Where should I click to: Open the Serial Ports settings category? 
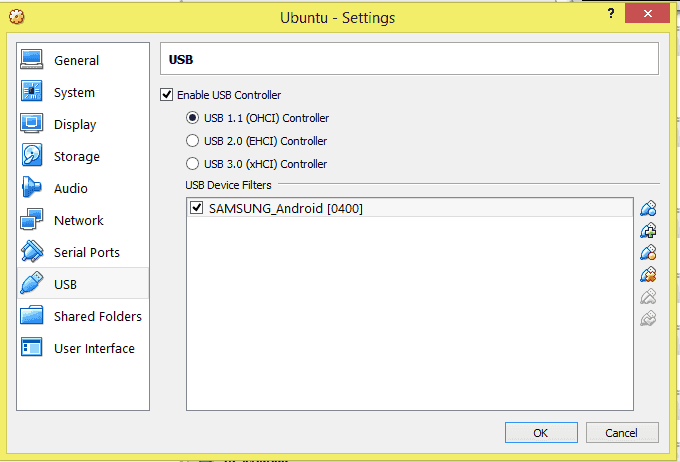[x=83, y=252]
